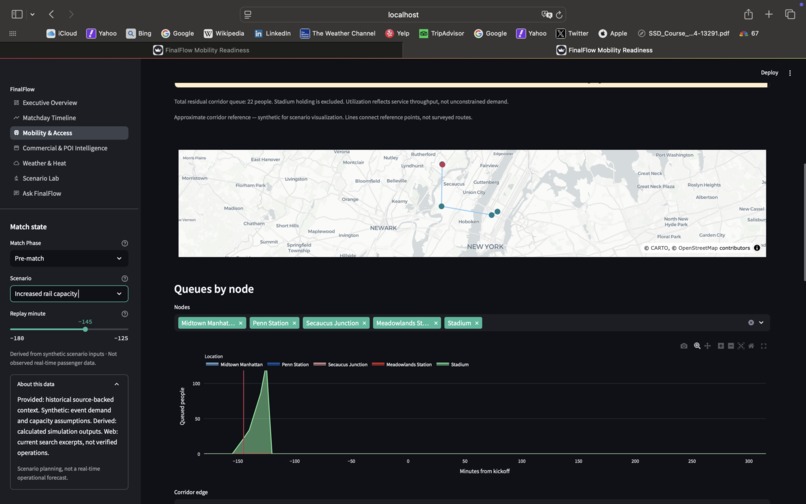Click the chart Zoom out button

click(x=730, y=346)
